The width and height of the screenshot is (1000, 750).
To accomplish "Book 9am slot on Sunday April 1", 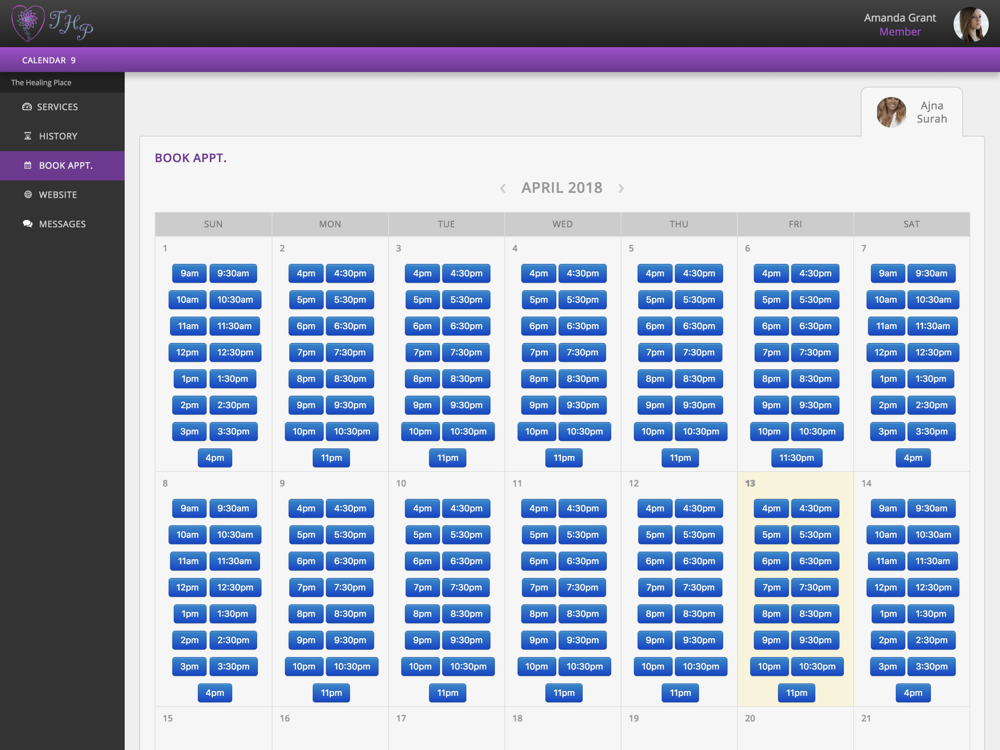I will (x=189, y=274).
